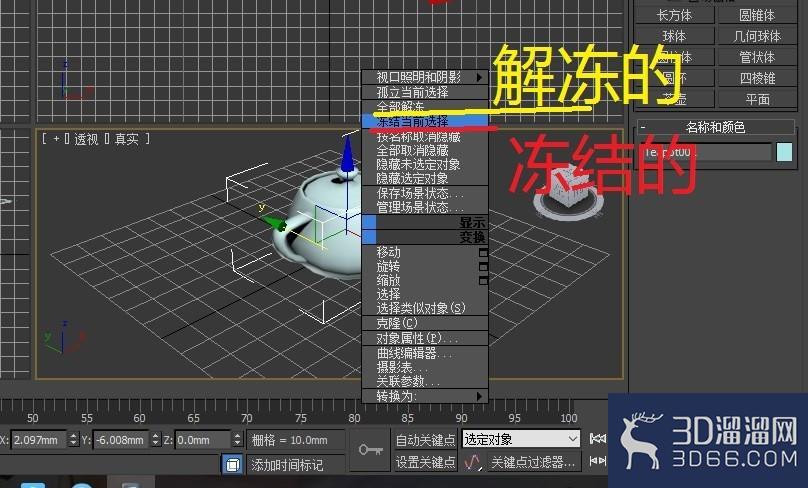The image size is (808, 488).
Task: Choose 管理场景状态... menu entry
Action: (x=425, y=207)
